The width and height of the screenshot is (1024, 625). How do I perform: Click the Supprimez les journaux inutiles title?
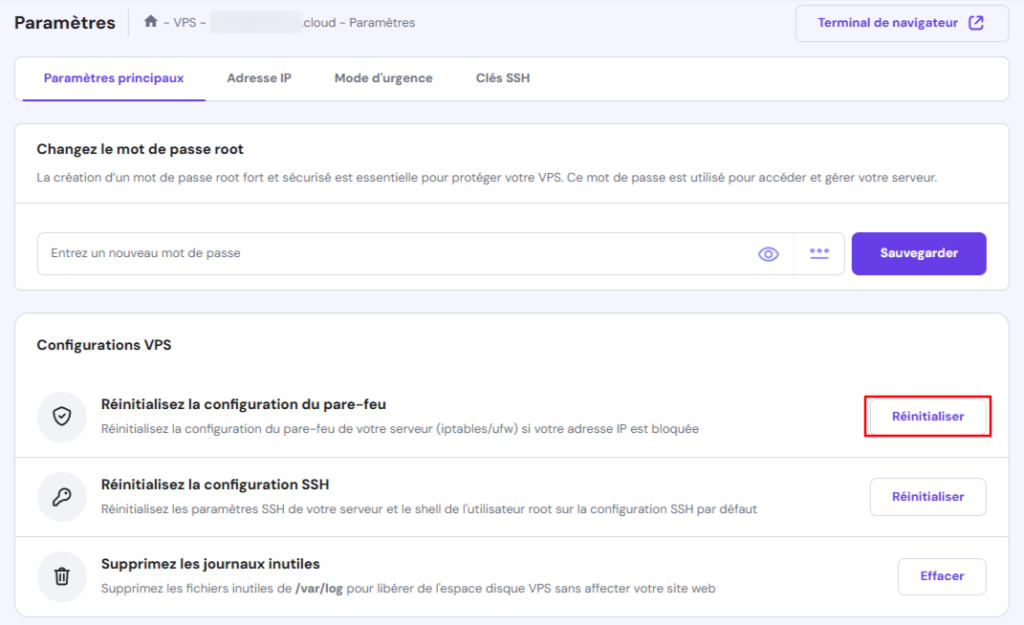pos(210,564)
